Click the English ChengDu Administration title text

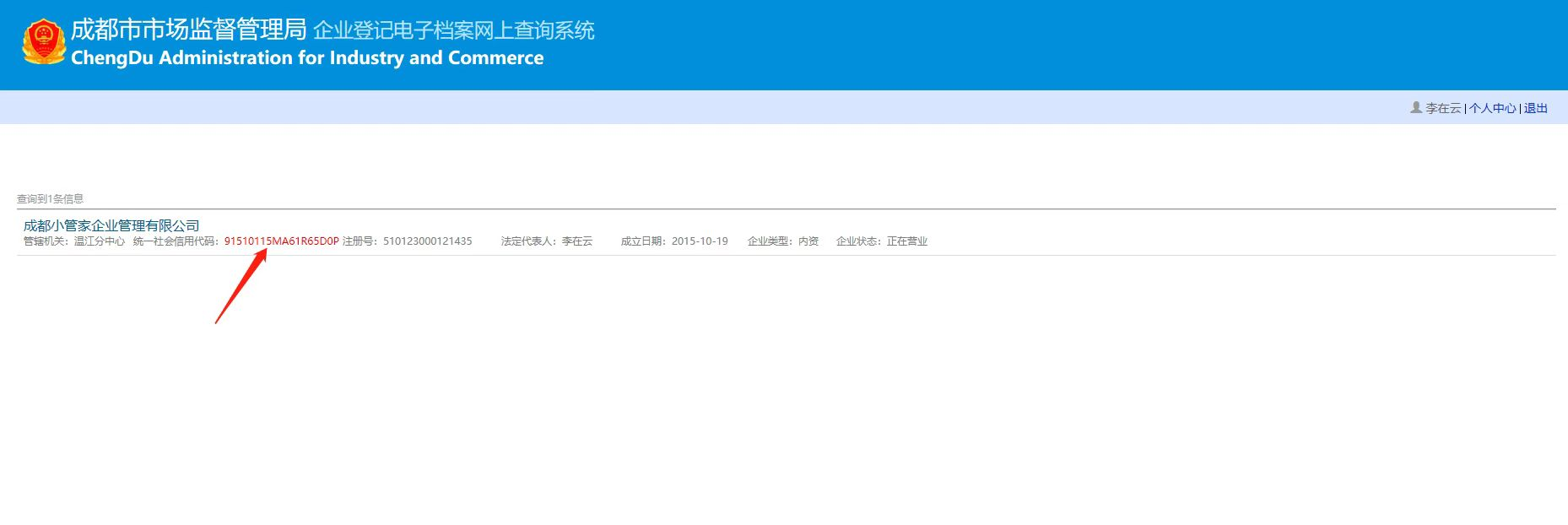307,58
